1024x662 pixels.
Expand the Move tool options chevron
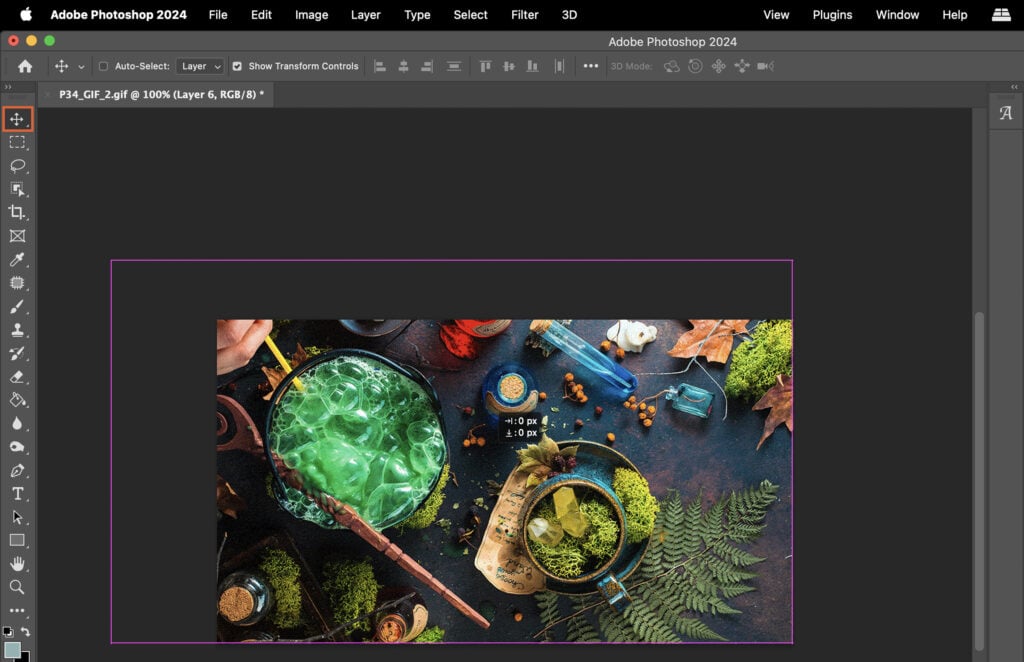point(82,66)
